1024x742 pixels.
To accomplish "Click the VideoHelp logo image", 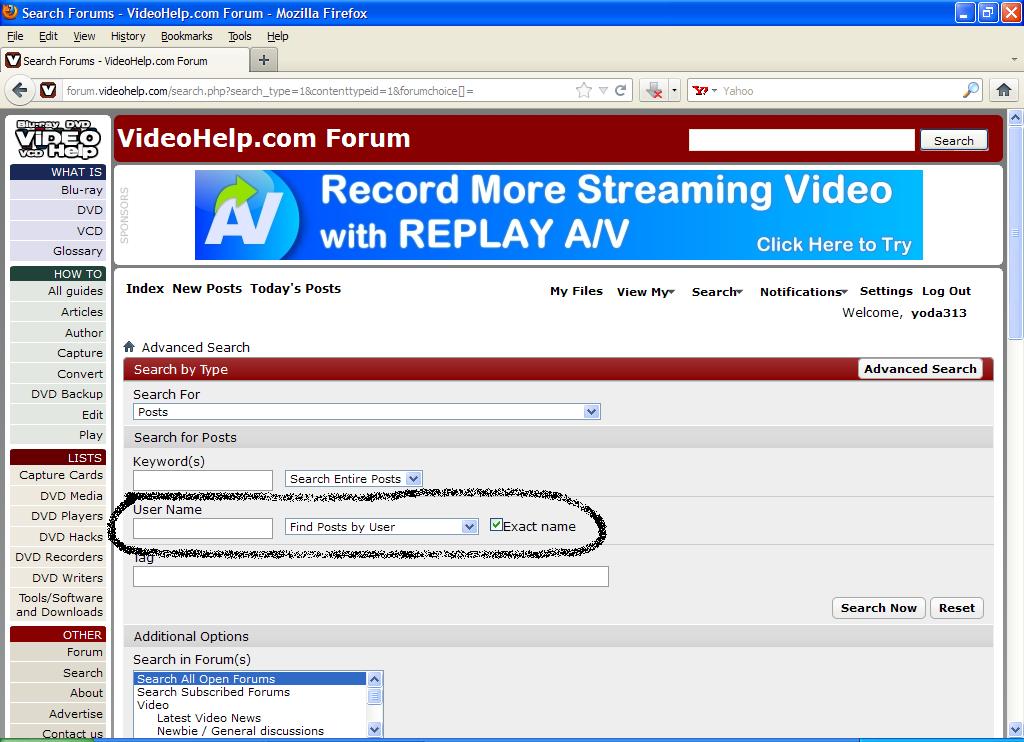I will point(57,139).
